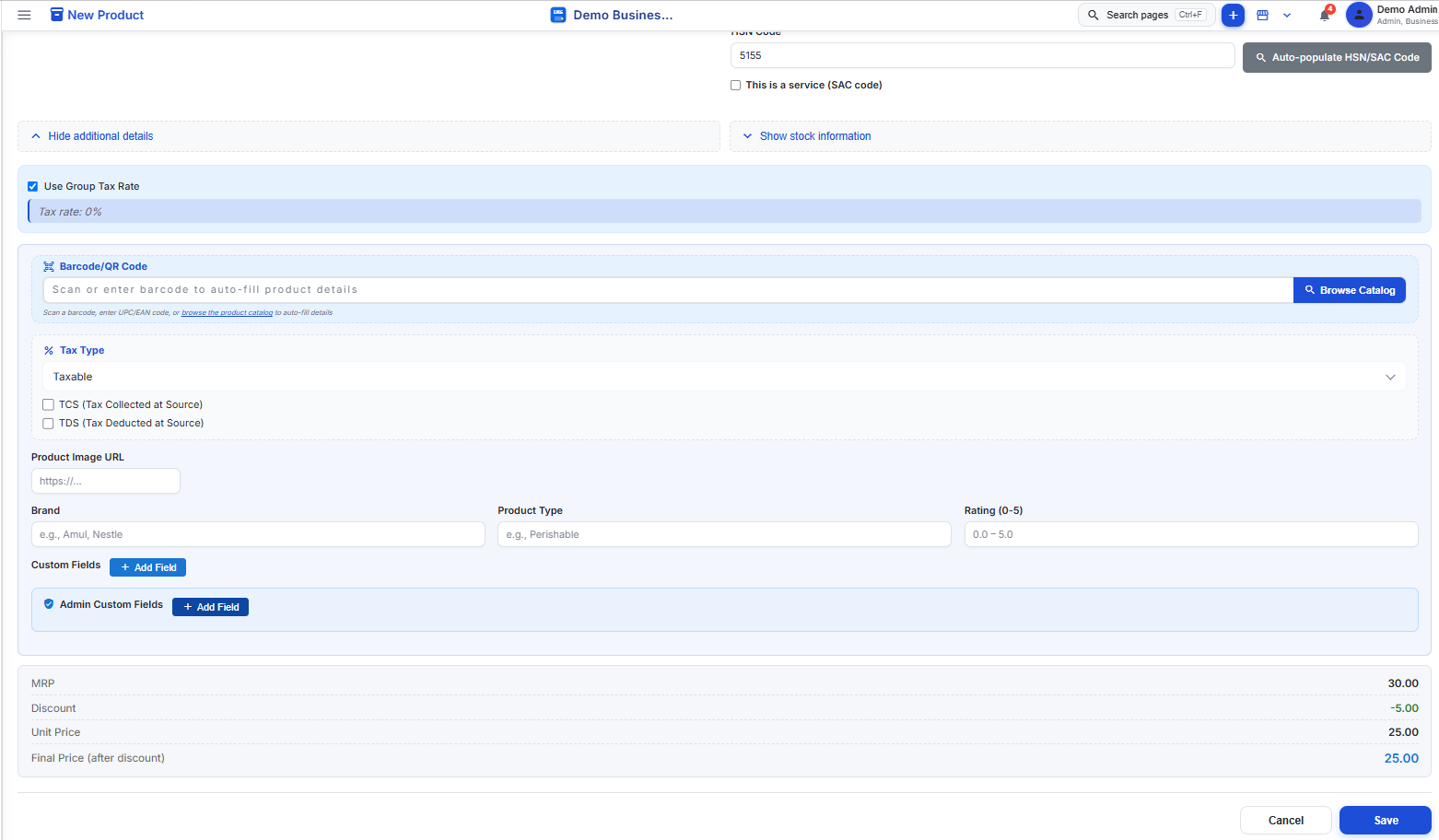This screenshot has width=1439, height=840.
Task: Click the Final Price value 25.00
Action: 1401,758
